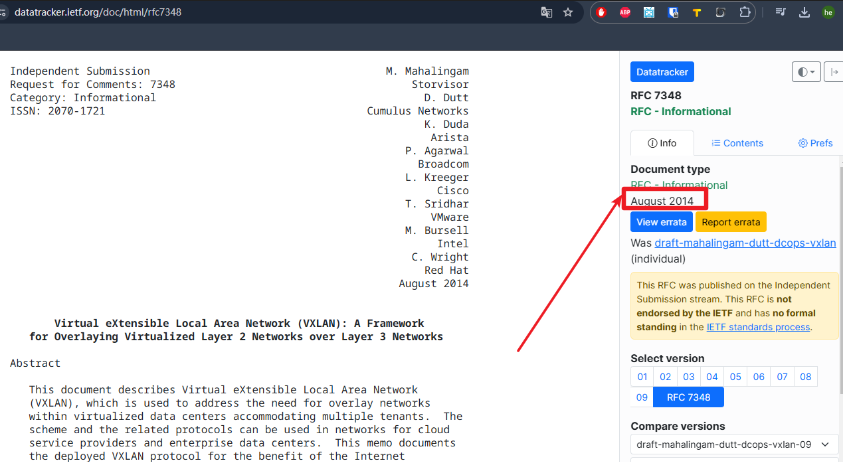
Task: Click the VXLAN document title text
Action: click(236, 330)
